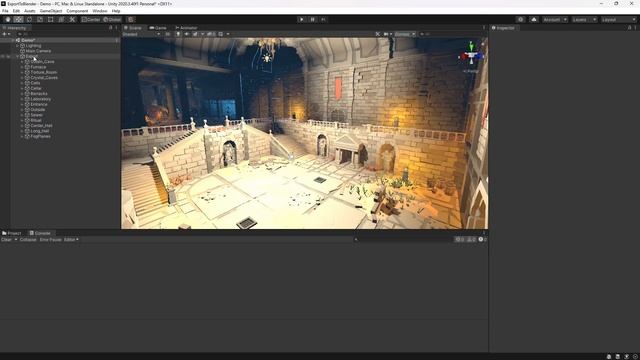
Task: Open the Layers dropdown
Action: 584,19
